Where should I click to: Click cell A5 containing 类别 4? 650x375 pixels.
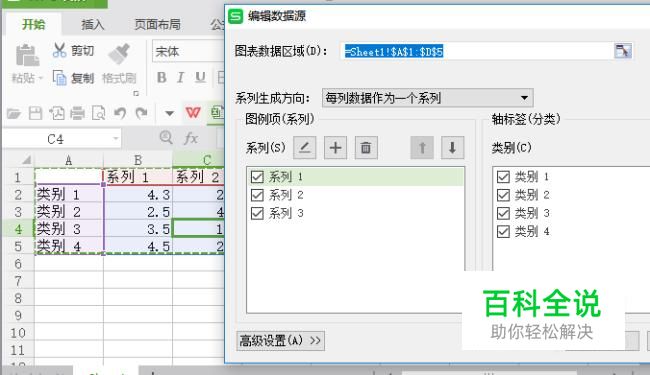point(69,246)
